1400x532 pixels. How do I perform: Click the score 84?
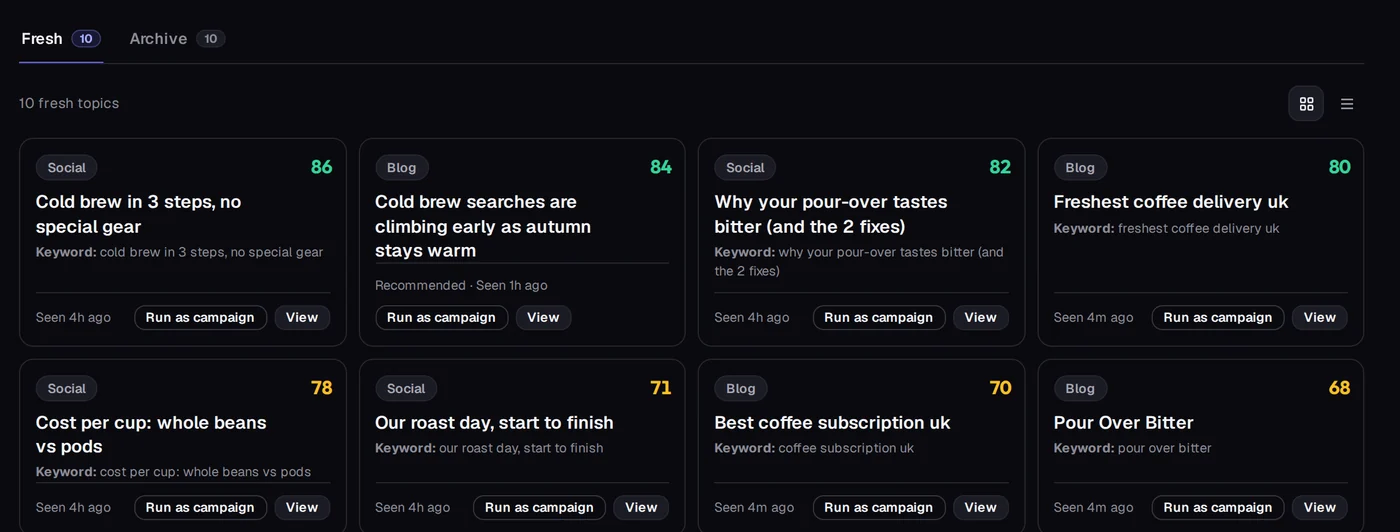tap(661, 167)
